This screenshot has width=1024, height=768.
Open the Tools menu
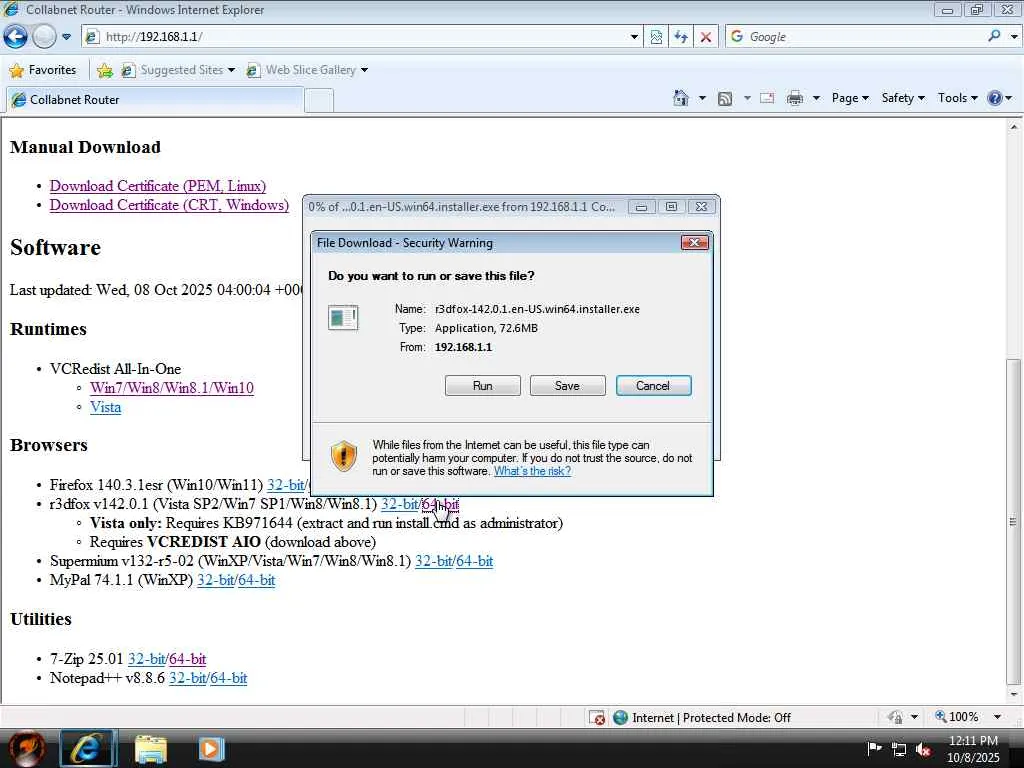[957, 98]
